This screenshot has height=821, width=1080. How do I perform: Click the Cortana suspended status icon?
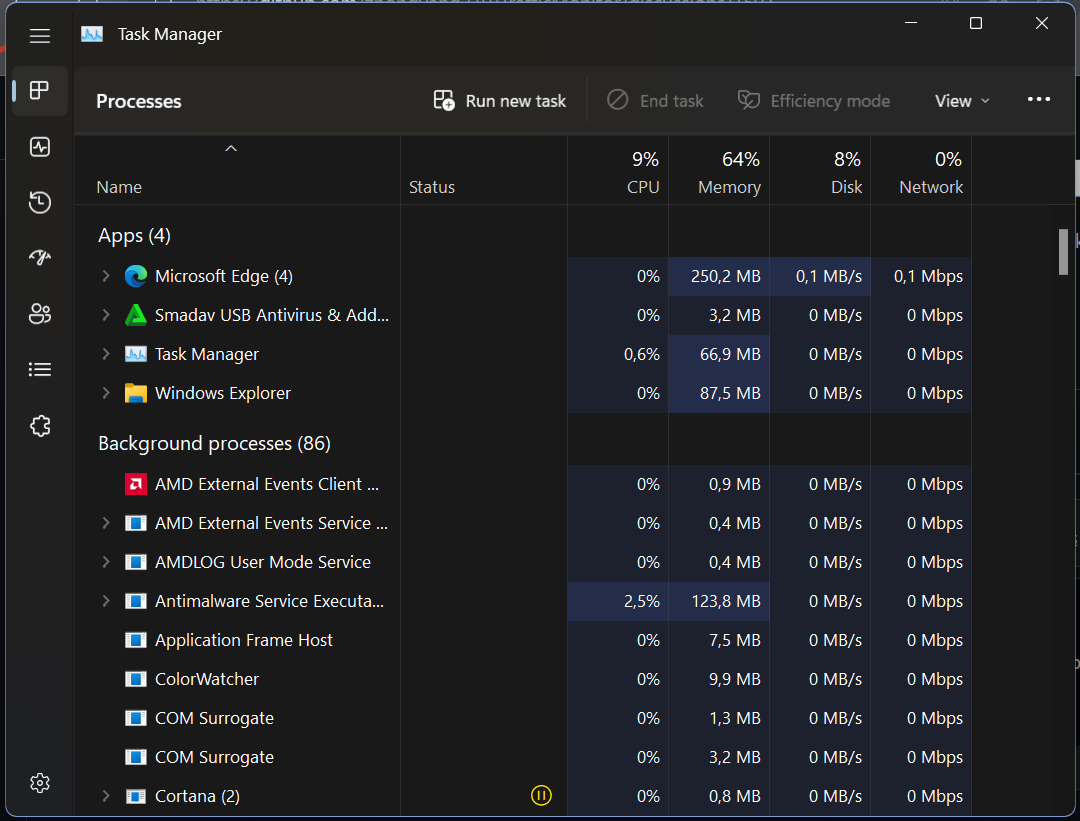pos(541,795)
